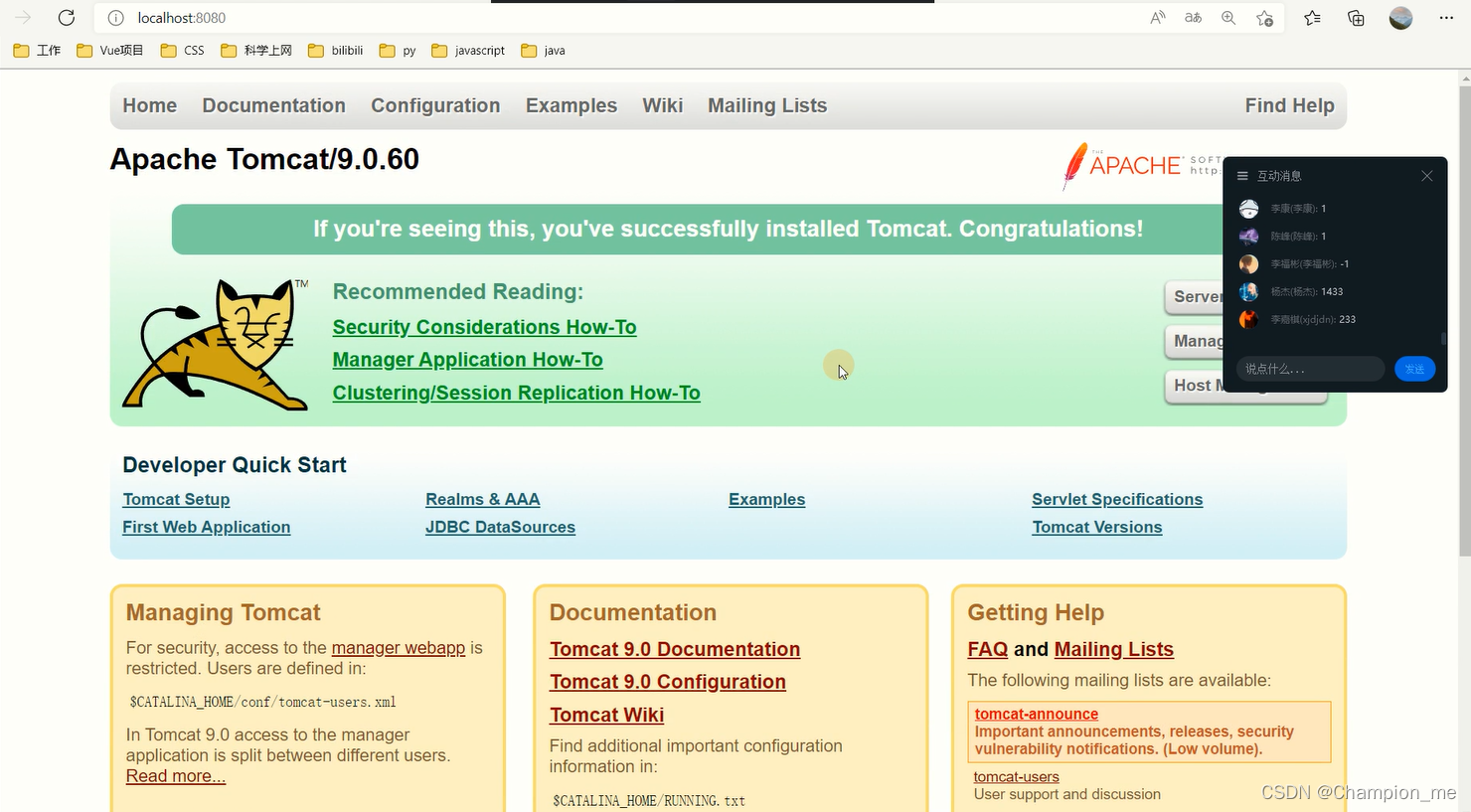Screen dimensions: 1471x812
Task: Click the Manager App button
Action: 1194,341
